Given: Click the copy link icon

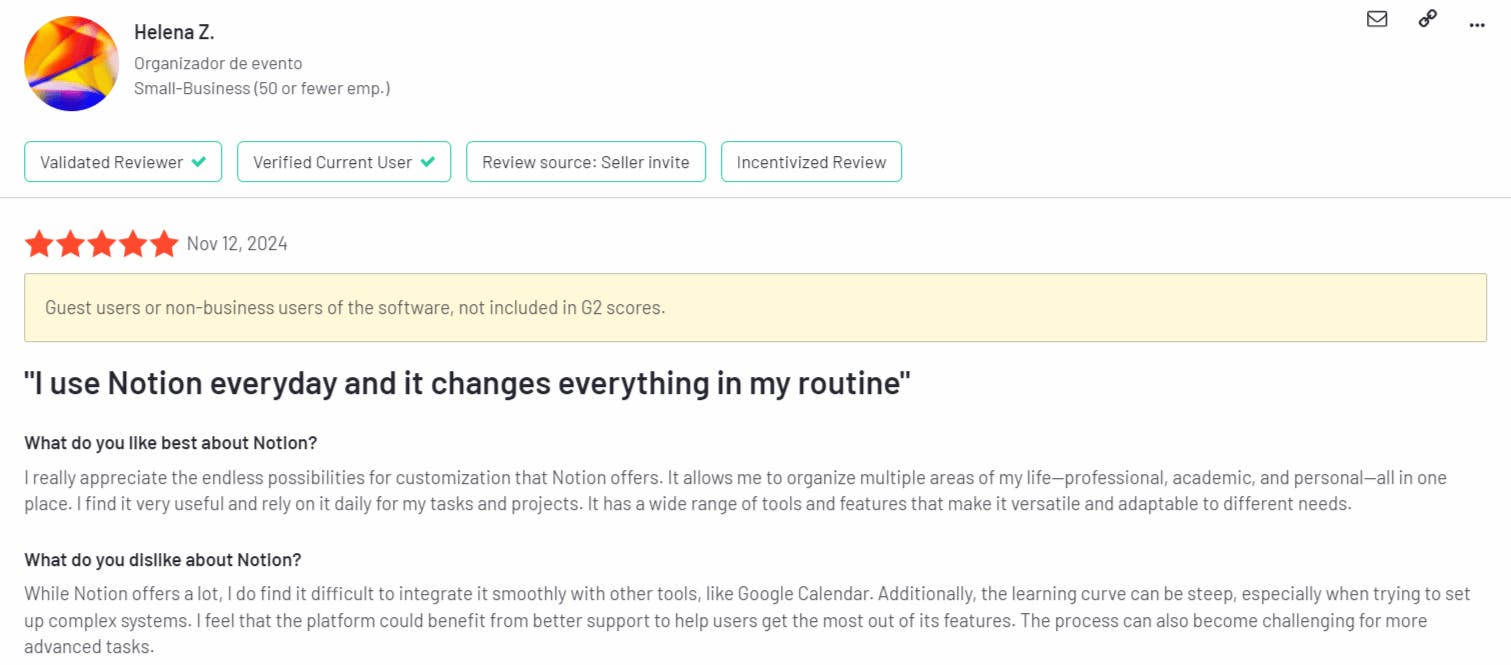Looking at the screenshot, I should 1427,19.
